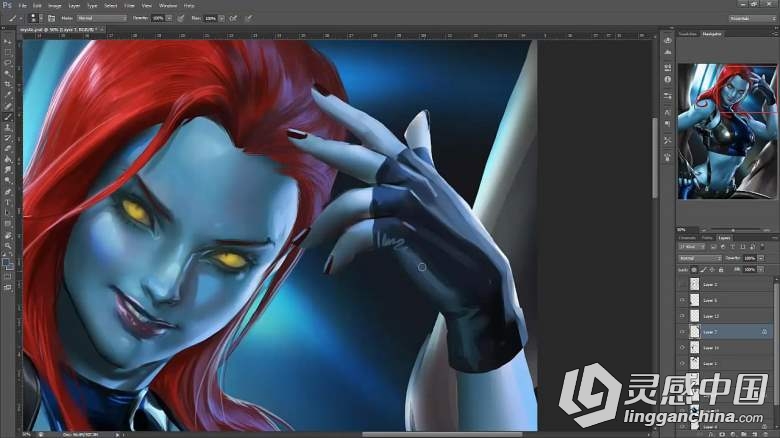780x438 pixels.
Task: Toggle visibility of selected Layer 7
Action: (x=682, y=332)
